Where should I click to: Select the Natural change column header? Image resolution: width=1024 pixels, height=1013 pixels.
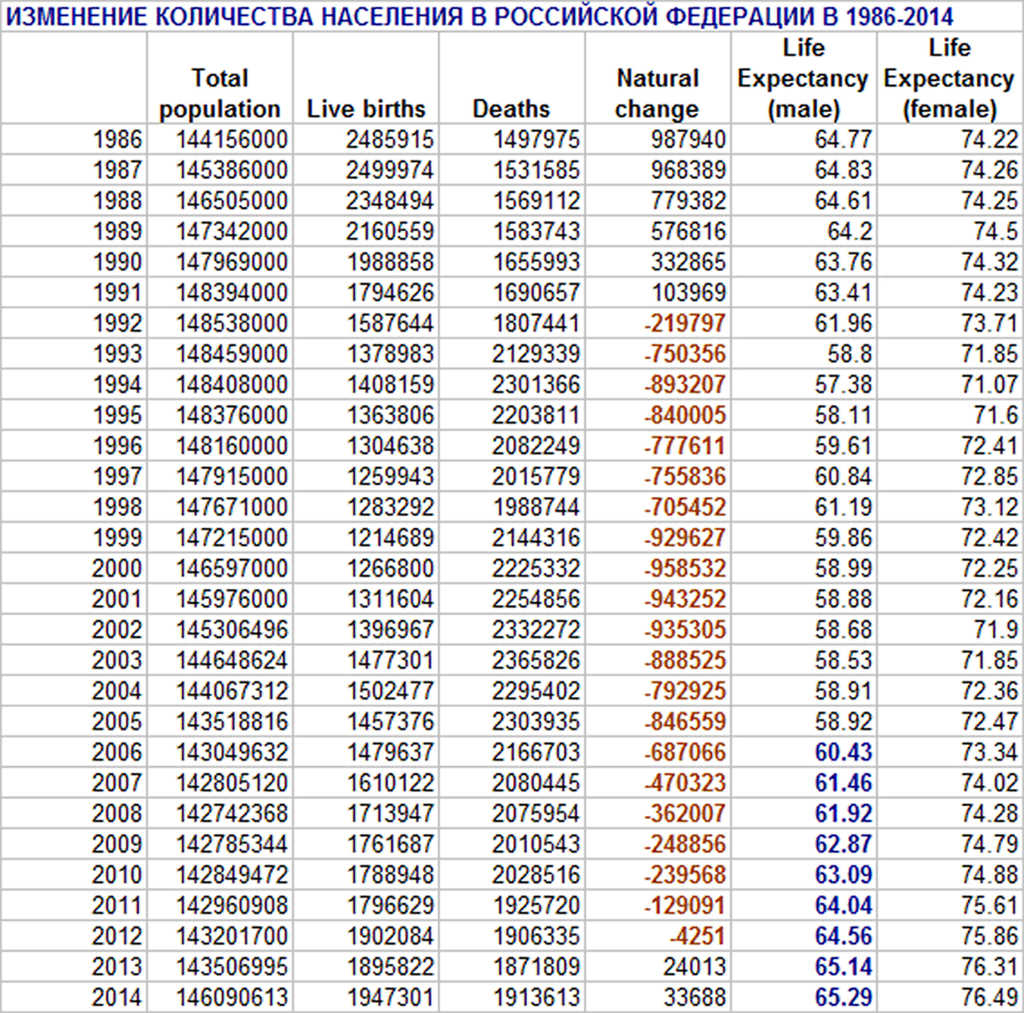657,93
